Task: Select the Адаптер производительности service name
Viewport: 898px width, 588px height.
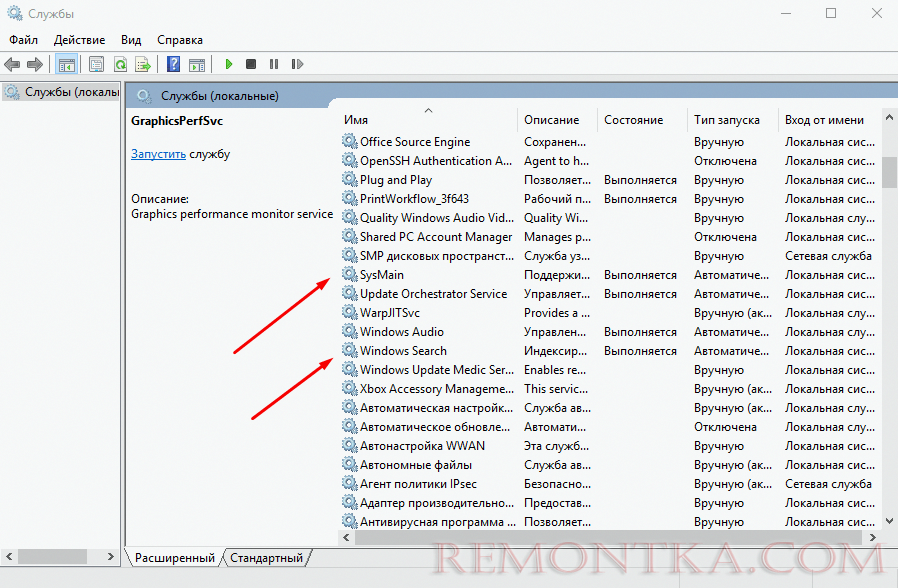Action: [437, 503]
